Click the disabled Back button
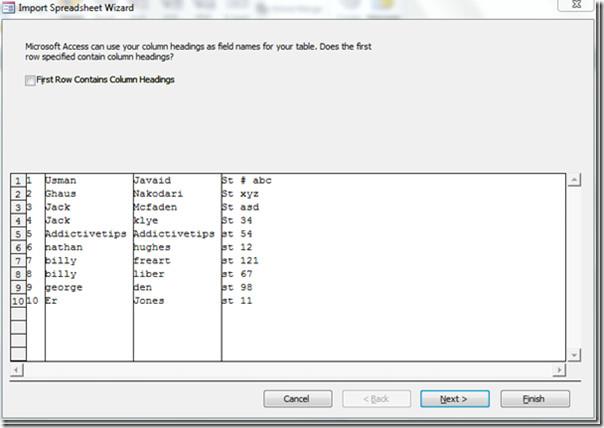Image resolution: width=604 pixels, height=428 pixels. (376, 399)
